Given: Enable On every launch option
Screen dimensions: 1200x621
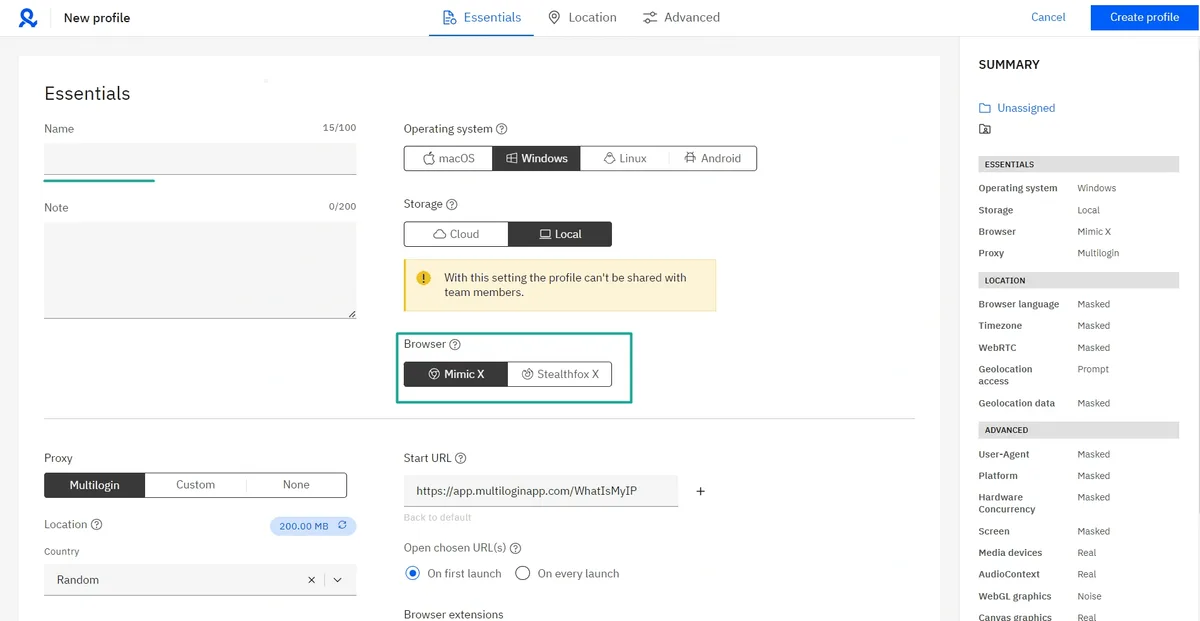Looking at the screenshot, I should click(x=522, y=573).
